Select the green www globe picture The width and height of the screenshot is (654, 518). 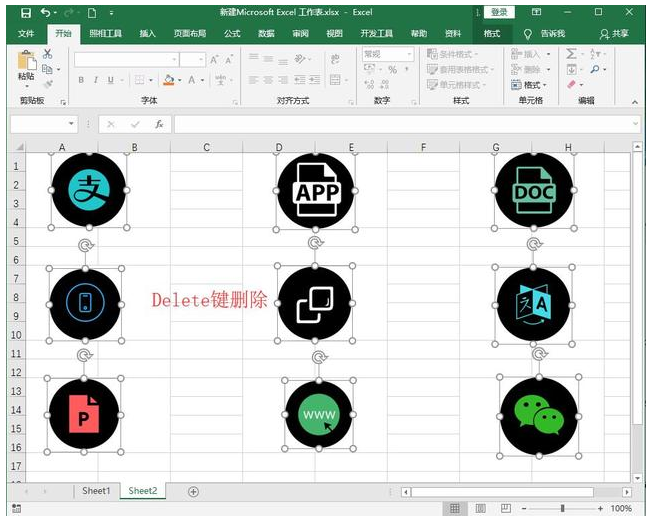pos(319,414)
